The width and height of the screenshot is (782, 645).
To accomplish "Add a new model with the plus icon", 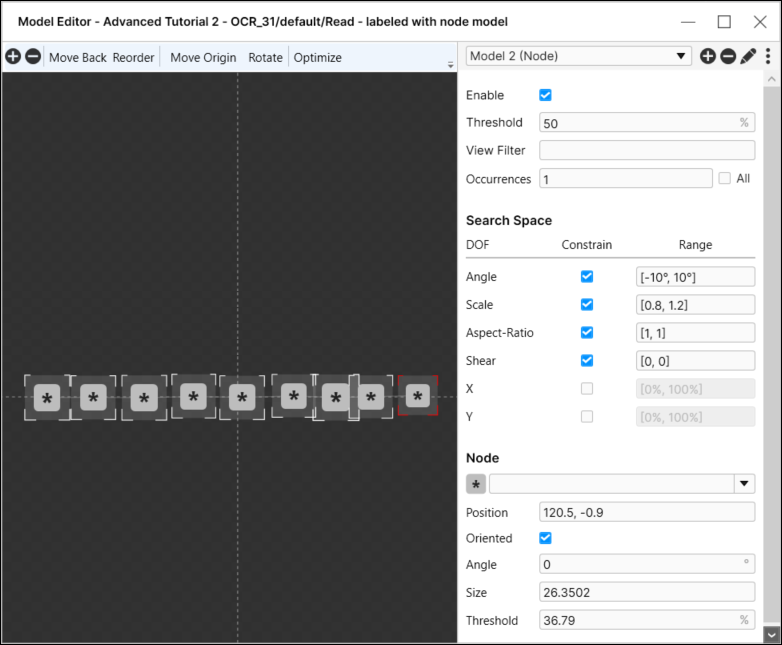I will coord(707,56).
